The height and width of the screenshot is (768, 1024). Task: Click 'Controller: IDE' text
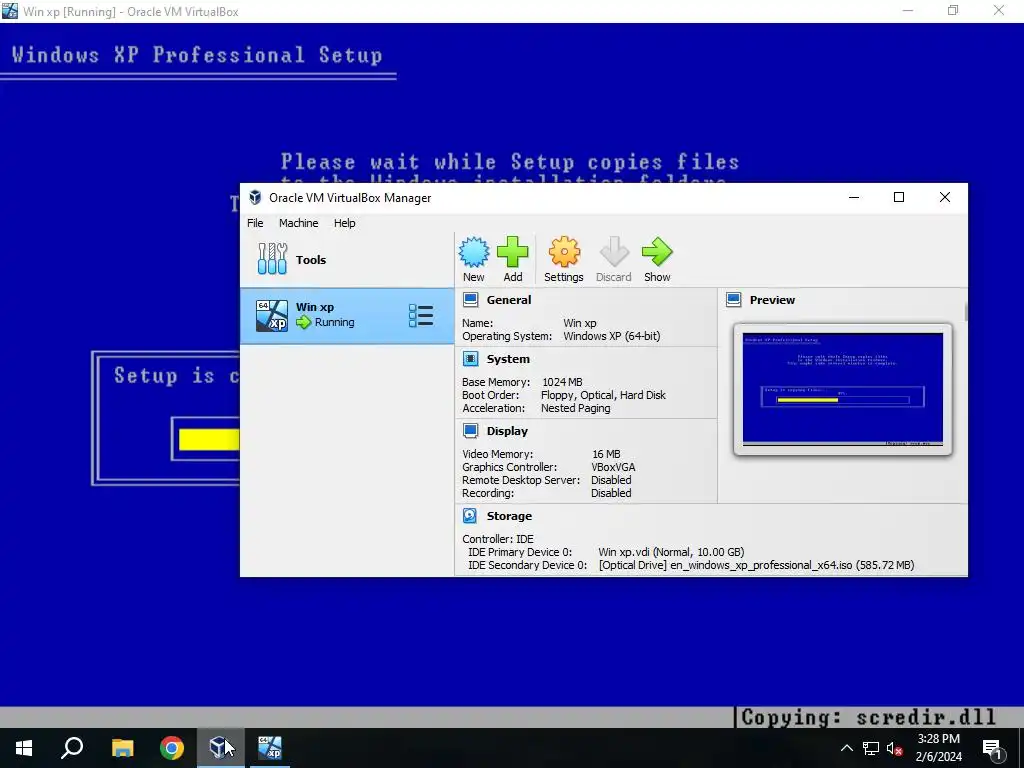click(x=498, y=539)
